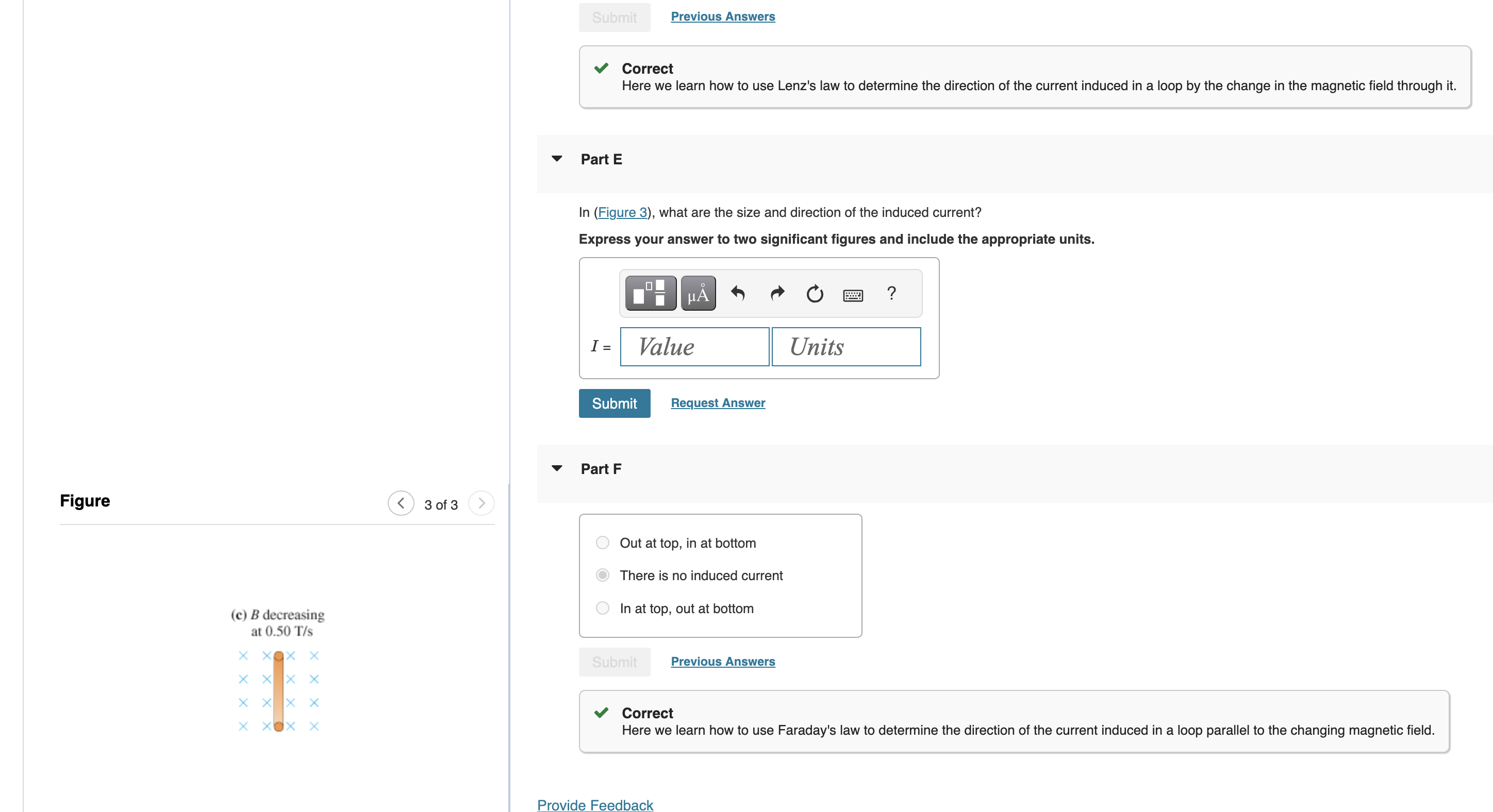
Task: Click the Value input field
Action: coord(694,346)
